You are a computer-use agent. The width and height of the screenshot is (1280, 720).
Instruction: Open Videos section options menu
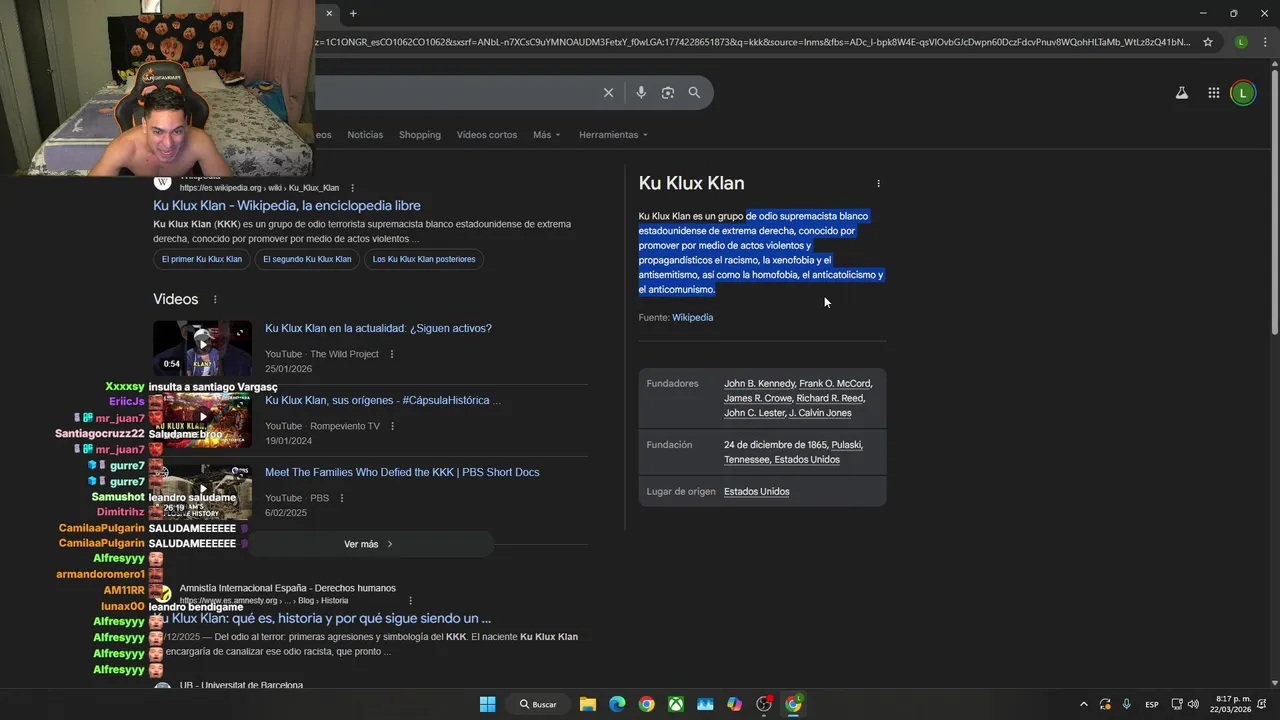214,299
